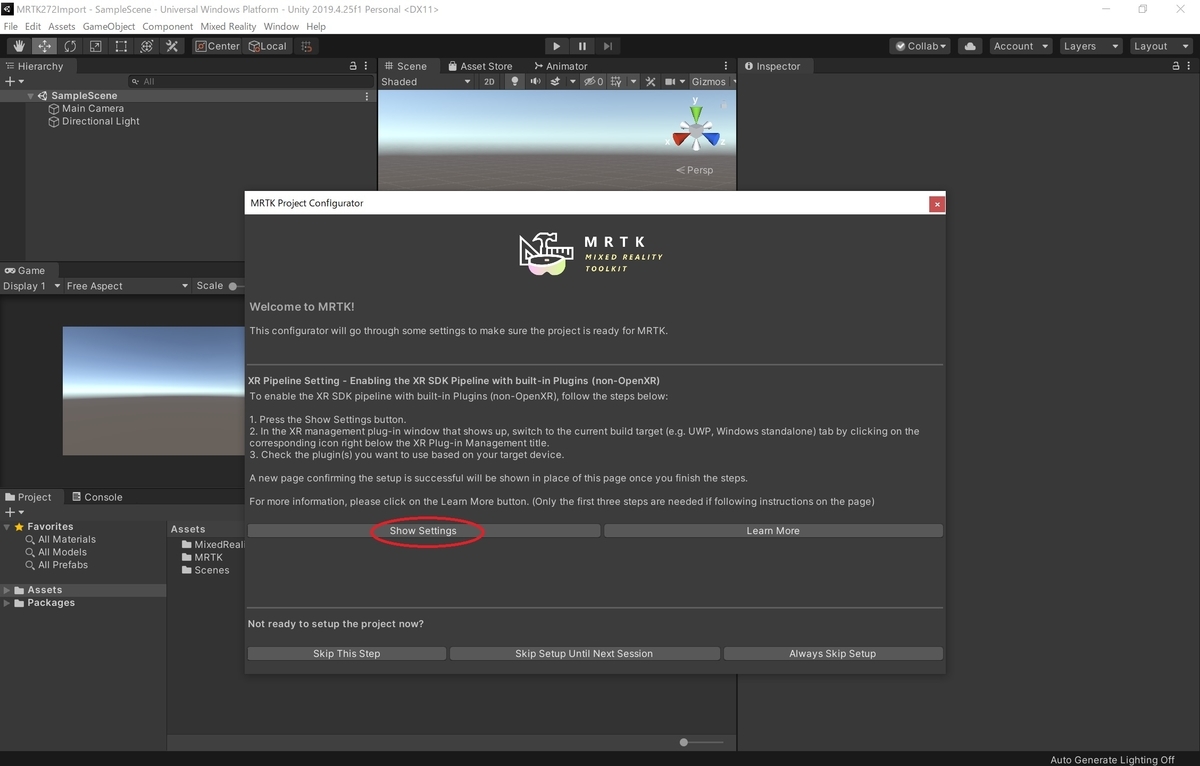1200x766 pixels.
Task: Open GameObject menu
Action: pyautogui.click(x=108, y=26)
